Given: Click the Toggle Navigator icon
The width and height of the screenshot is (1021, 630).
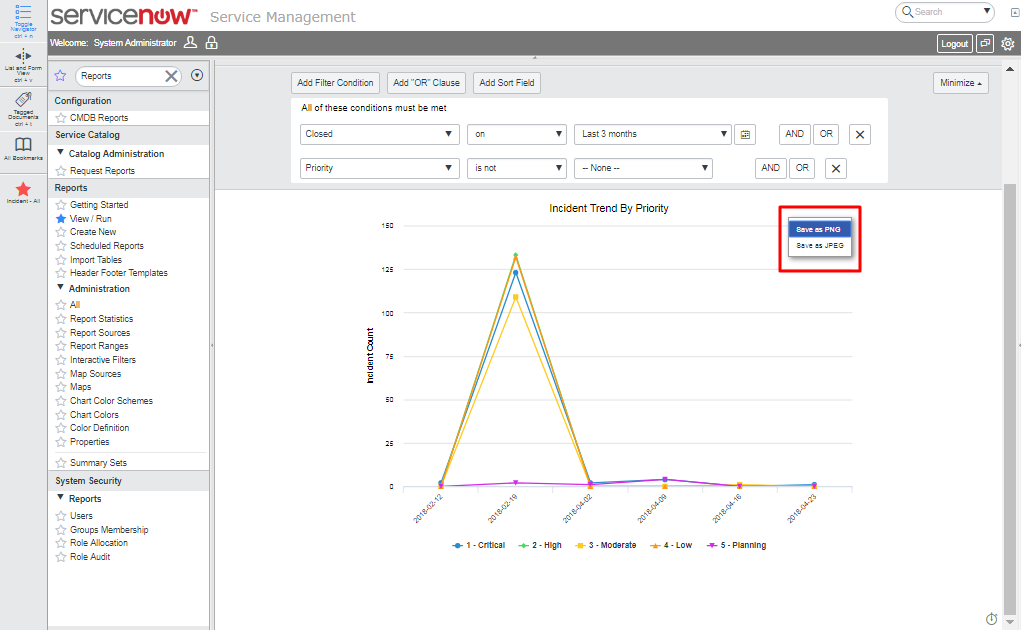Looking at the screenshot, I should pos(23,14).
